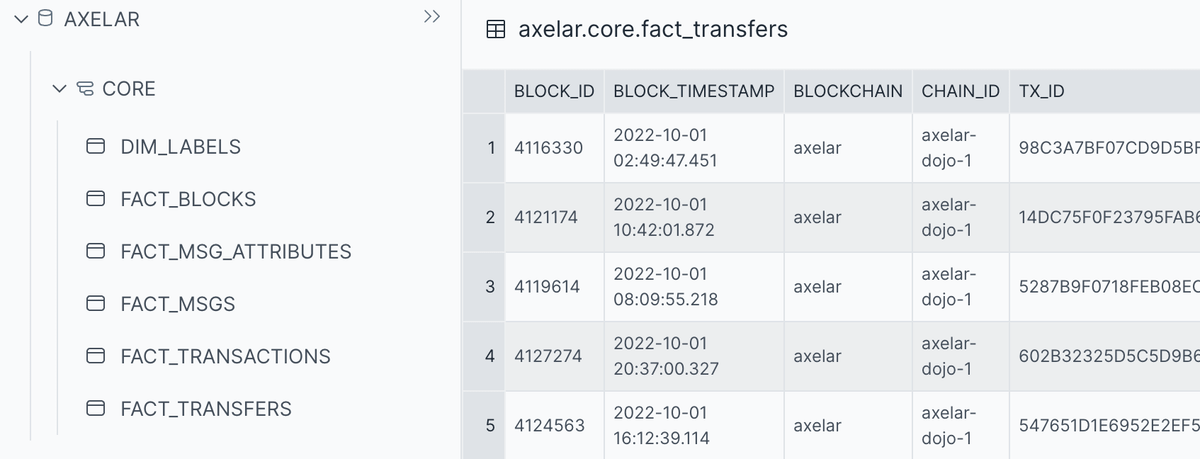Click the AXELAR database icon

tap(45, 19)
